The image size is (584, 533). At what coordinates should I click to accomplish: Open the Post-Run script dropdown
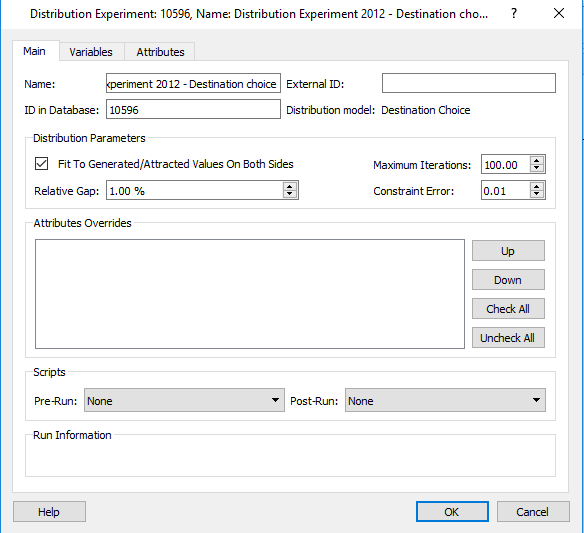click(x=445, y=400)
